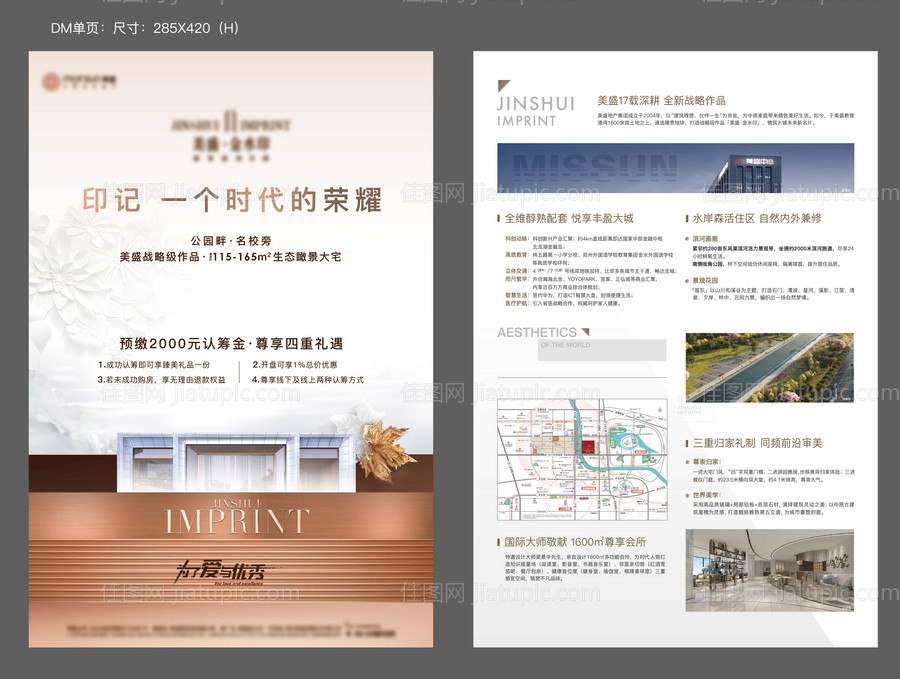900x679 pixels.
Task: Click the large IMPRINT text on copper band
Action: click(x=237, y=520)
